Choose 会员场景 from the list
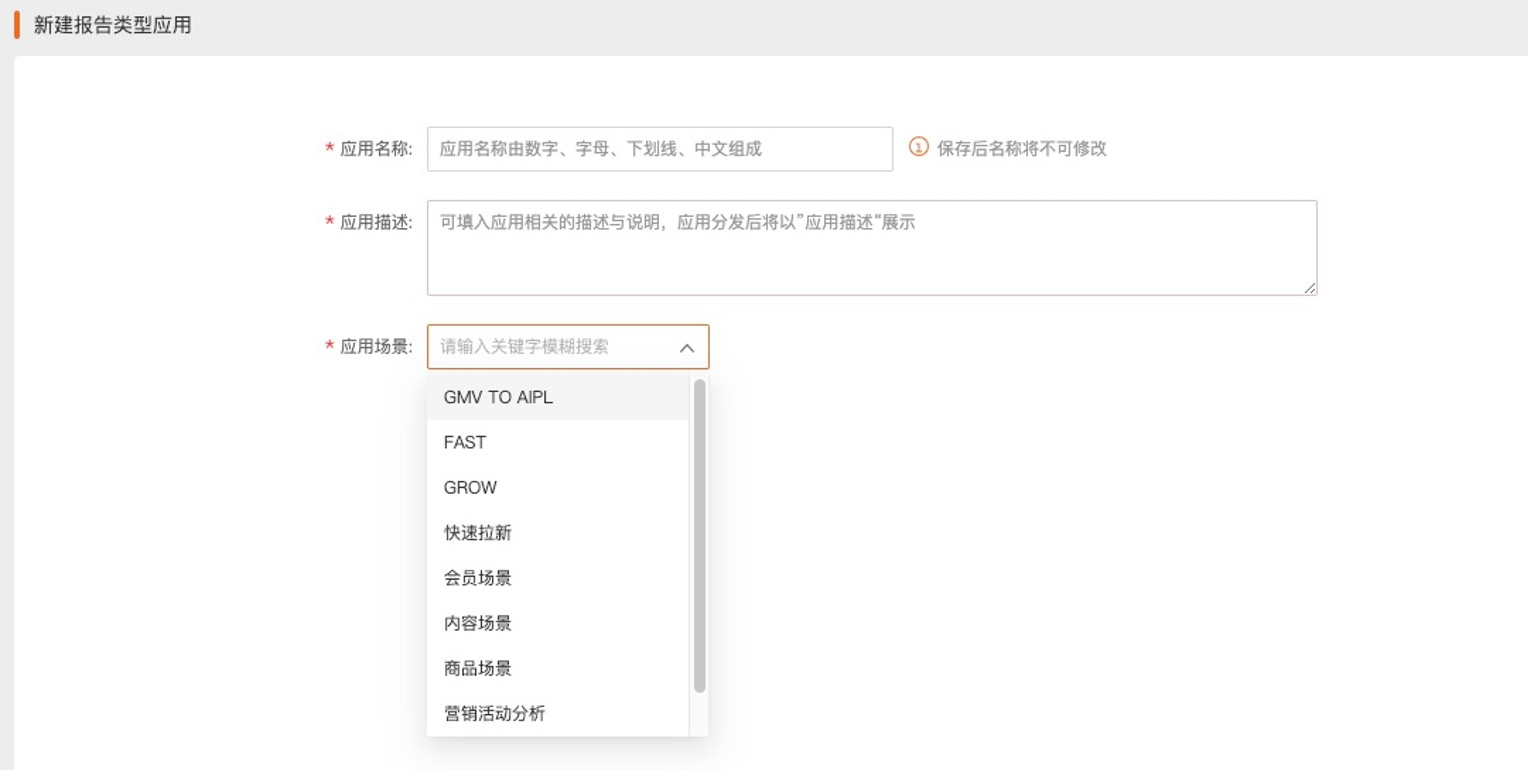 tap(558, 578)
